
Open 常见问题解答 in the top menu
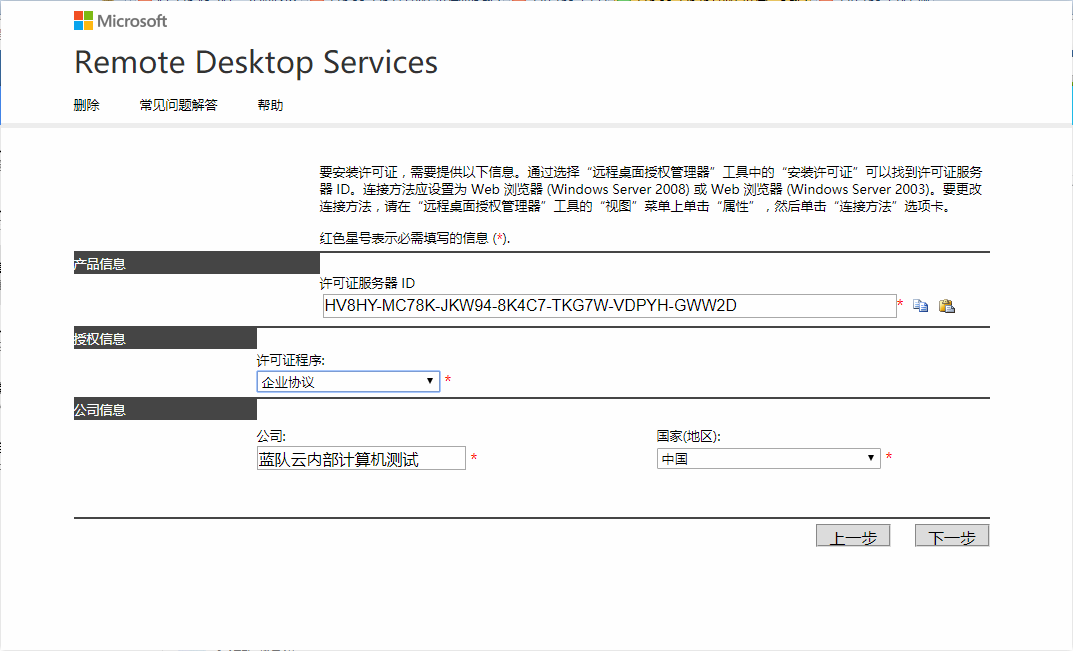[178, 105]
